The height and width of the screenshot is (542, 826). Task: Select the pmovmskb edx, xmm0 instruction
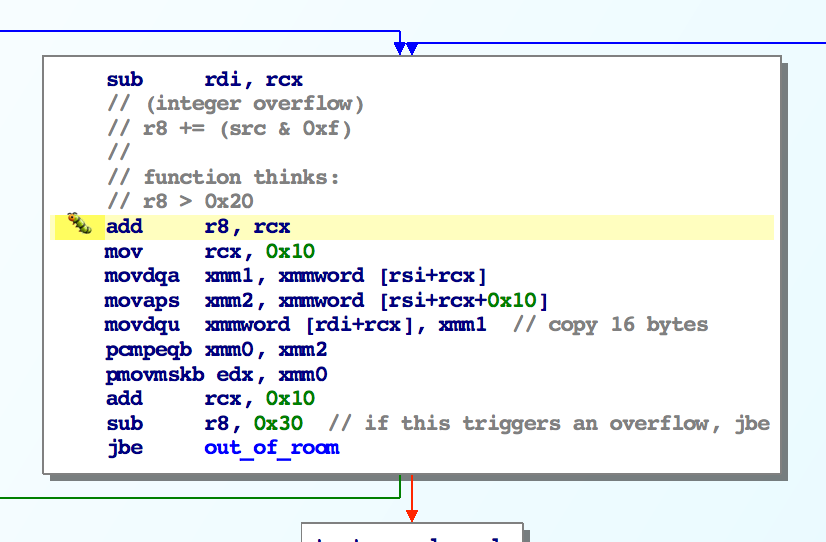pos(215,375)
